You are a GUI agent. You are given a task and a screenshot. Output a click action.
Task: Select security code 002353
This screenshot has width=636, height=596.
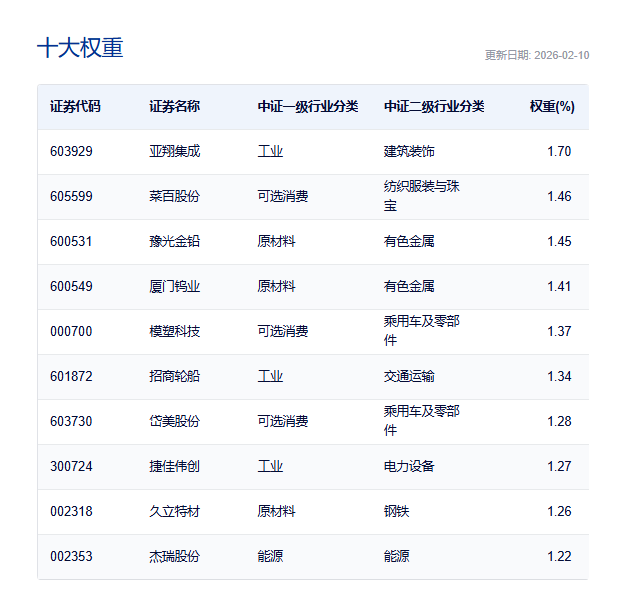[71, 557]
